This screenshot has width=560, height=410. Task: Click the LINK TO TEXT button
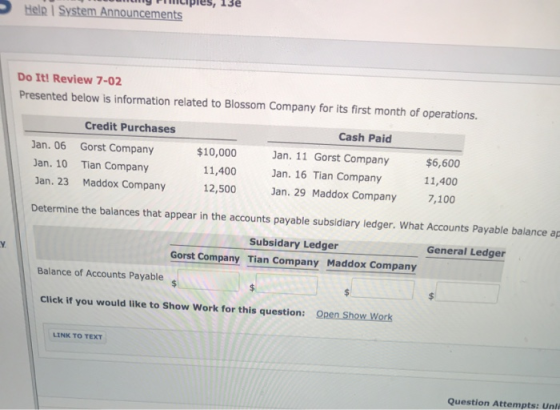[78, 336]
